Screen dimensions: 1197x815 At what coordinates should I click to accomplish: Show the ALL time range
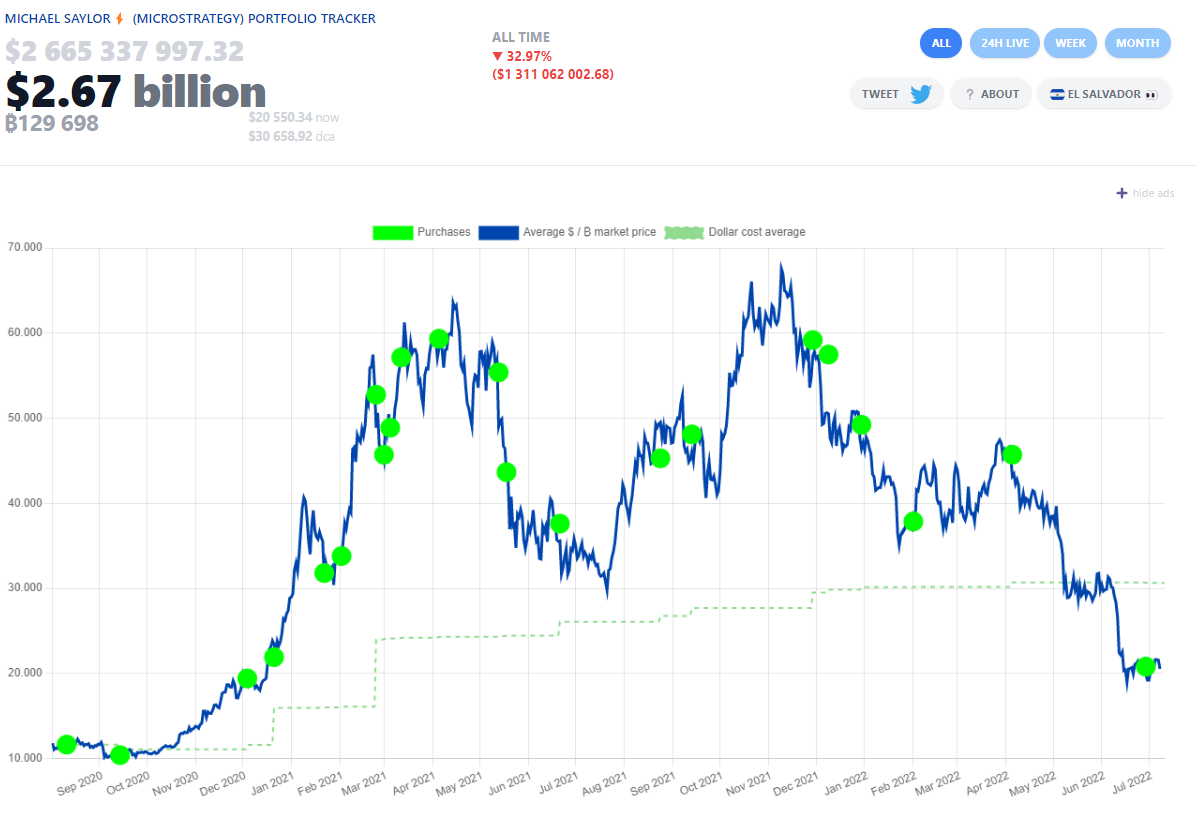tap(940, 43)
